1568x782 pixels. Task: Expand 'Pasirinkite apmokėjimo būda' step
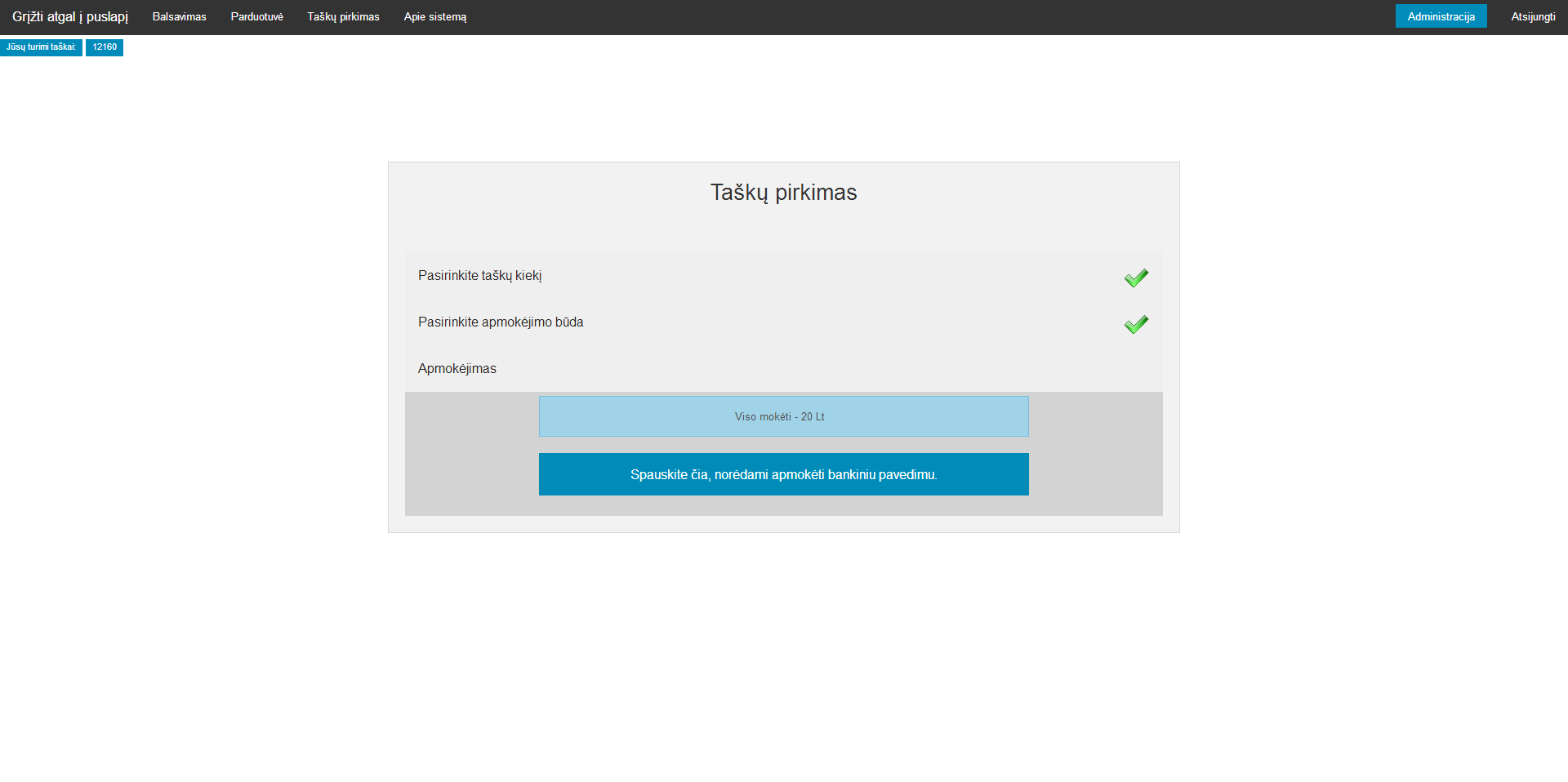(783, 322)
